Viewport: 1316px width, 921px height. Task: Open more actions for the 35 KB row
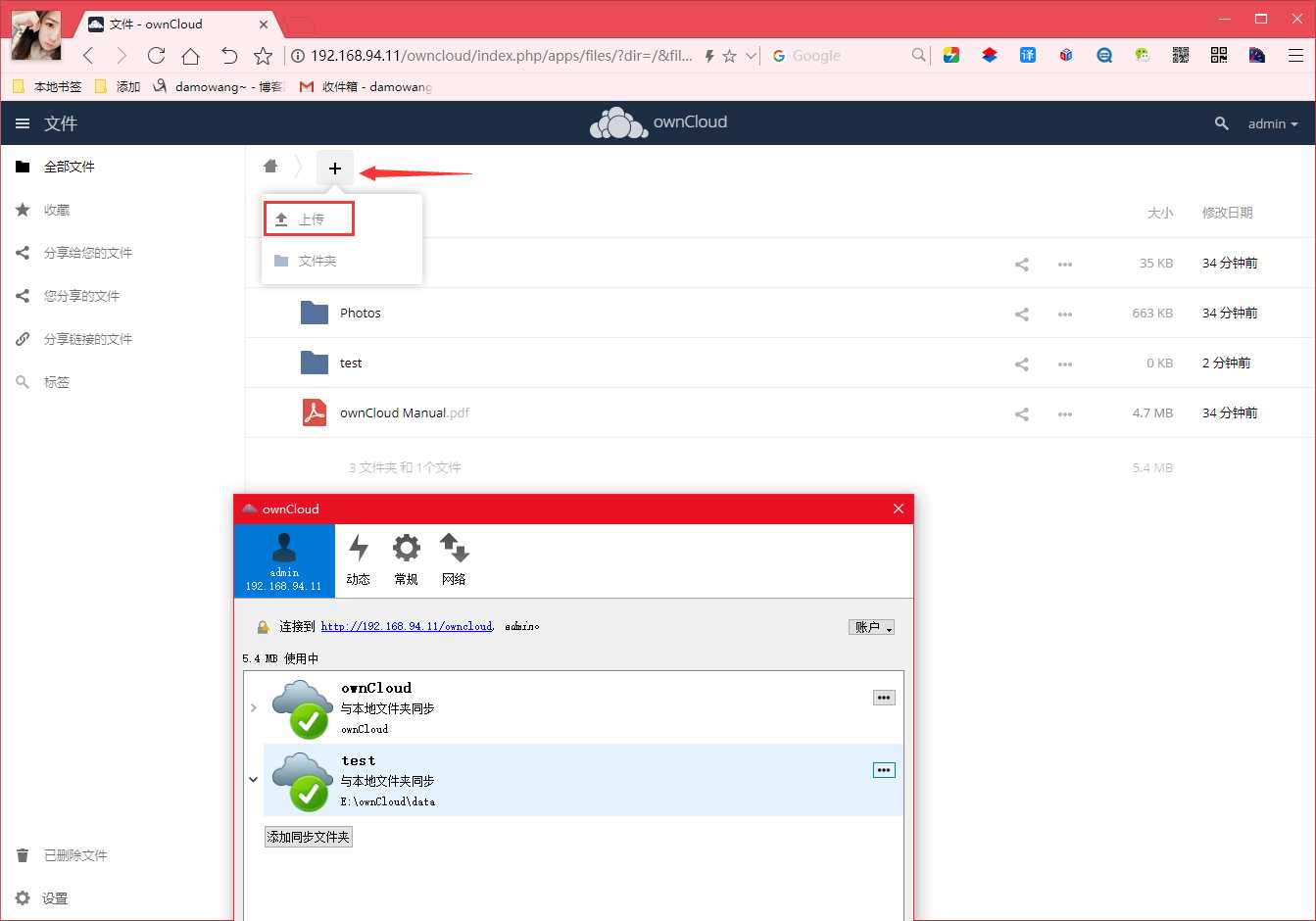(1065, 265)
